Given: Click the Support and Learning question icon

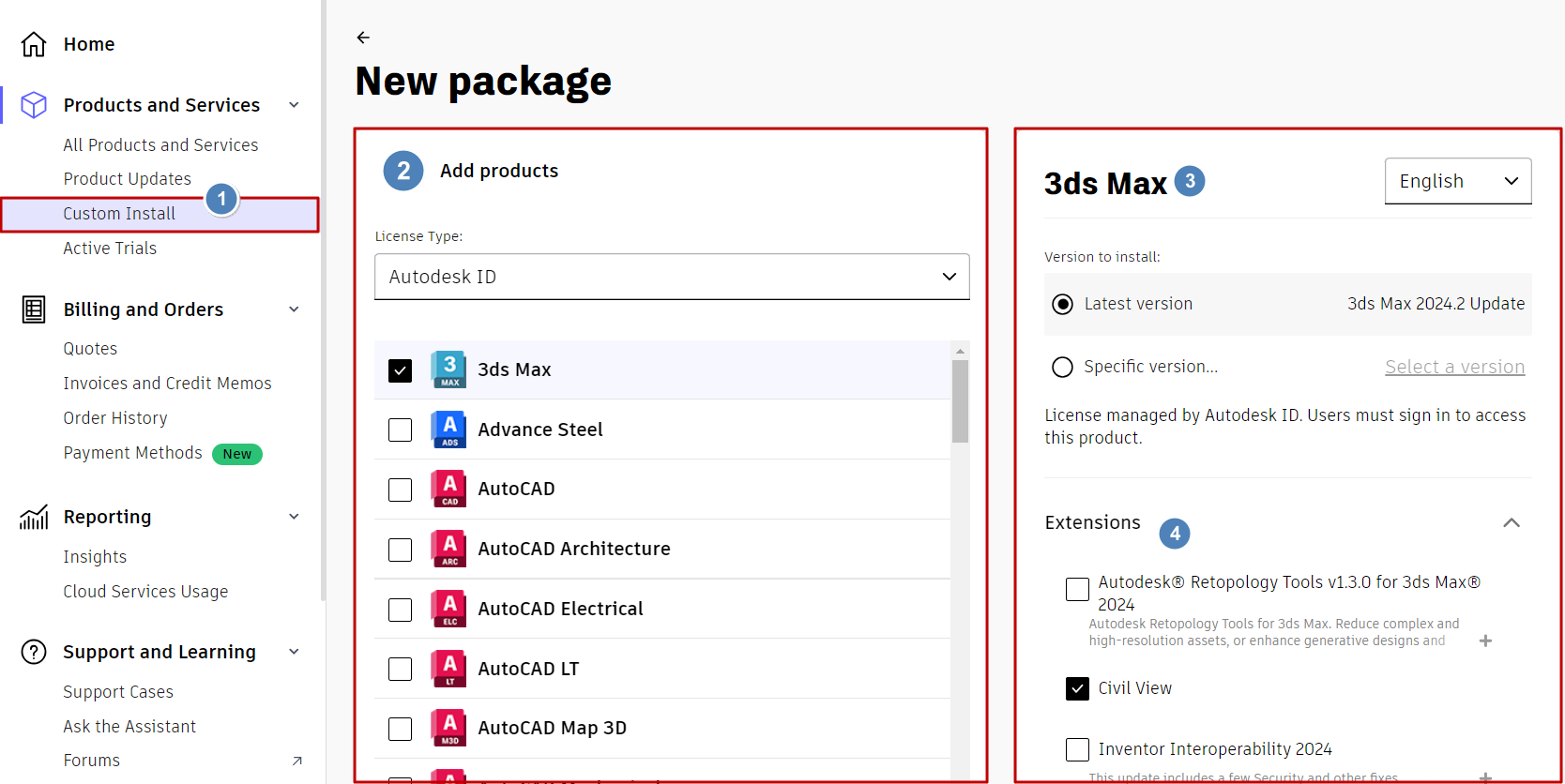Looking at the screenshot, I should pyautogui.click(x=34, y=652).
